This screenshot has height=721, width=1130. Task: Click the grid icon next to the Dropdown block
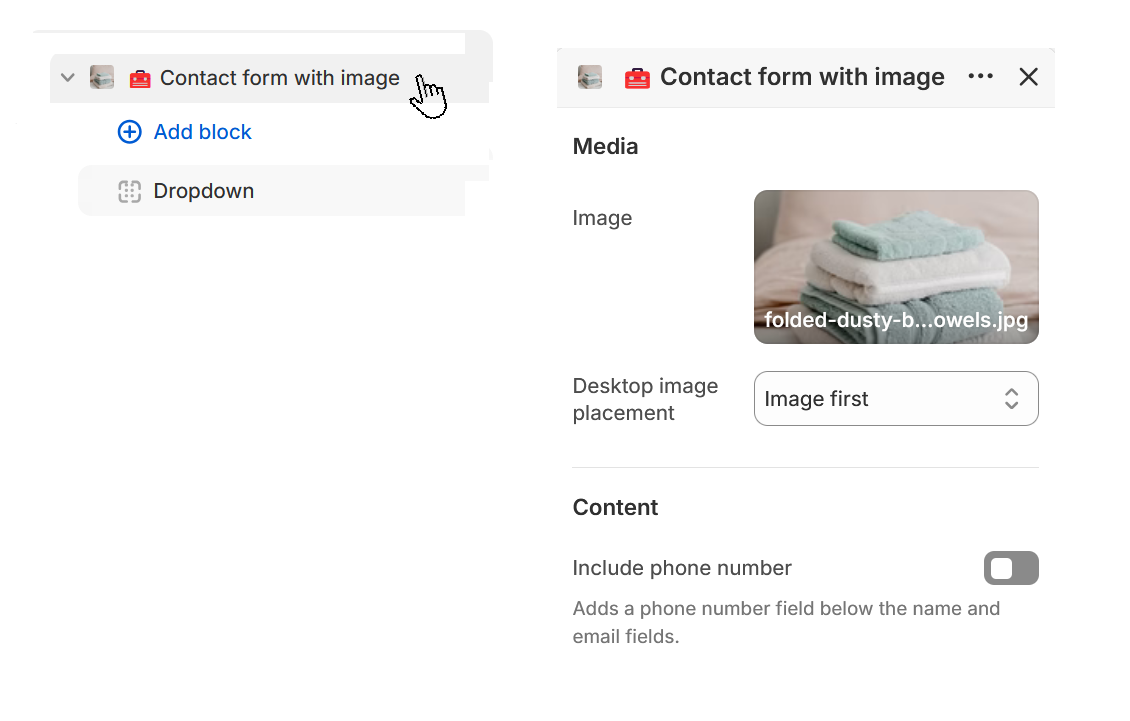[130, 191]
